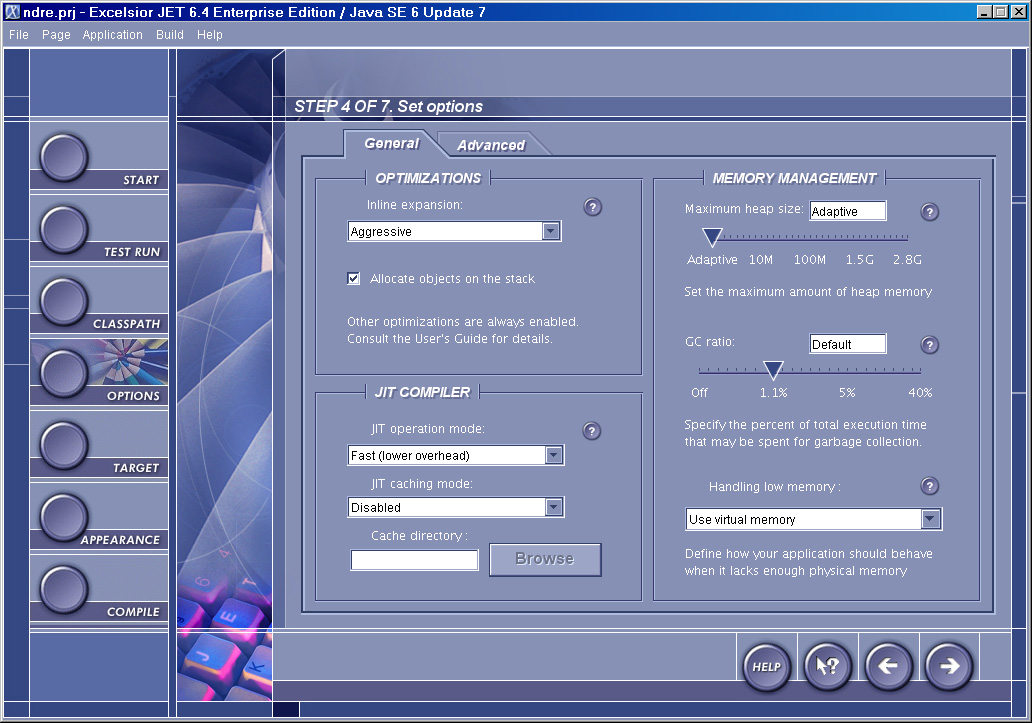Close the Excelsior JET window
1032x723 pixels.
1019,12
